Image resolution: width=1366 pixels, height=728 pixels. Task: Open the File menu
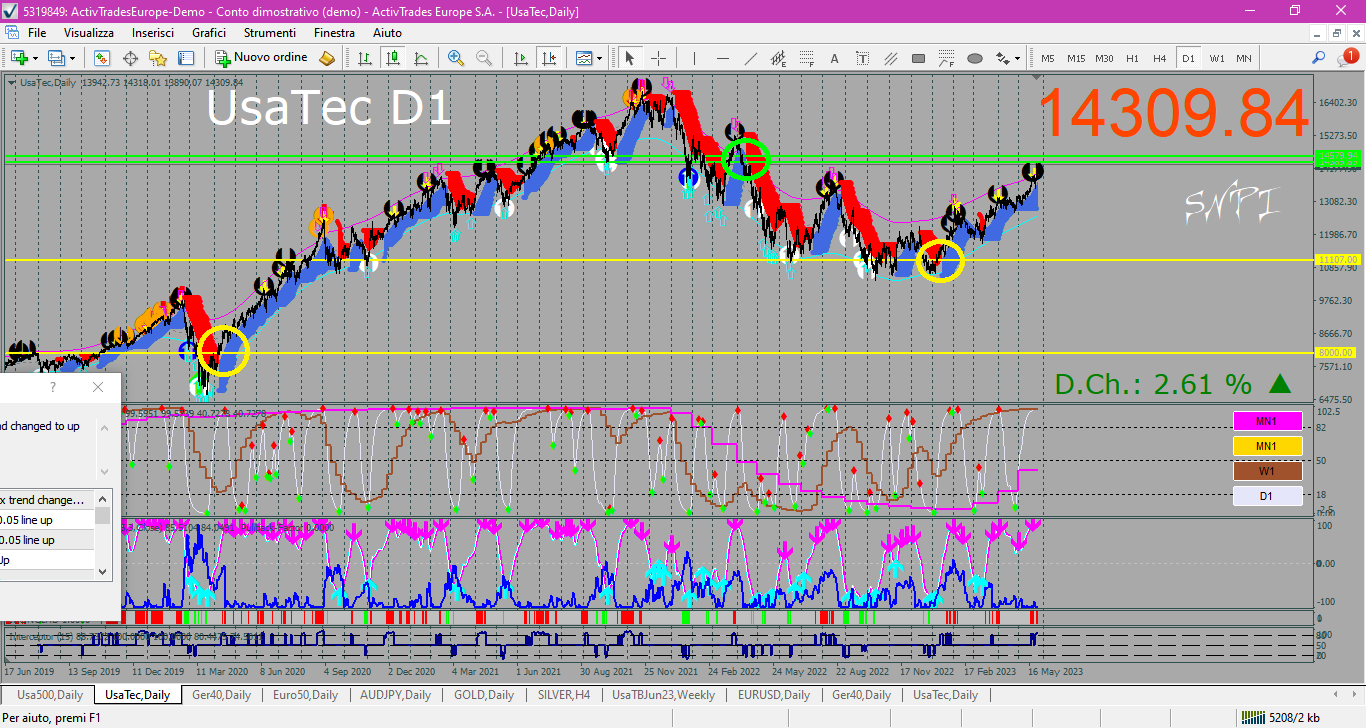click(x=37, y=33)
